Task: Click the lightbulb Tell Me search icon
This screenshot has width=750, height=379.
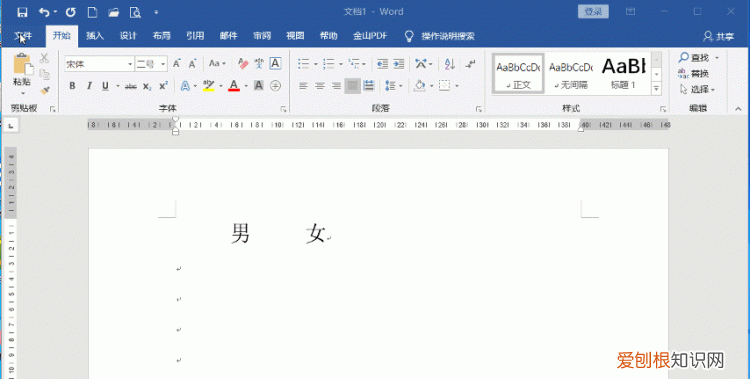Action: click(x=409, y=36)
